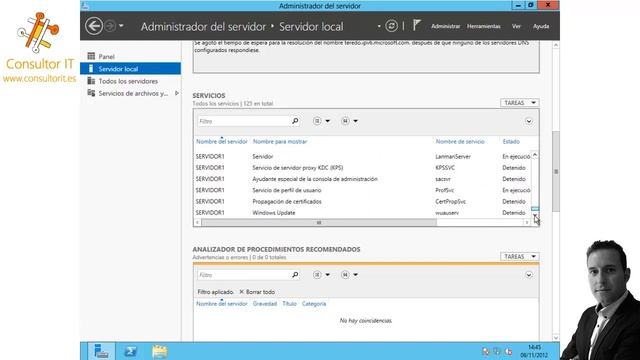
Task: Click the search magnifier in Analizador filter
Action: [x=295, y=275]
